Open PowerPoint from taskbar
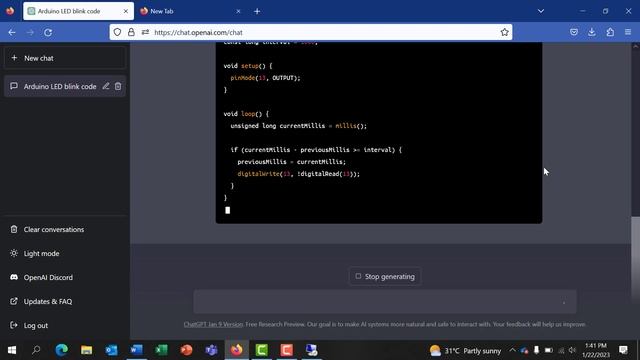 pos(187,350)
